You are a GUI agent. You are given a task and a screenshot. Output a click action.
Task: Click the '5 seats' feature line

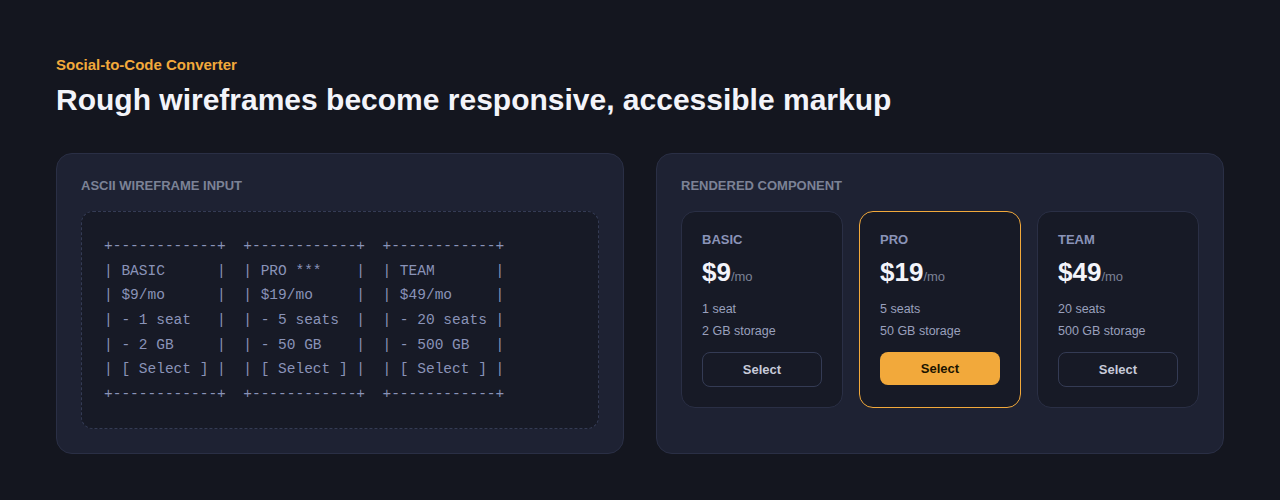[900, 309]
